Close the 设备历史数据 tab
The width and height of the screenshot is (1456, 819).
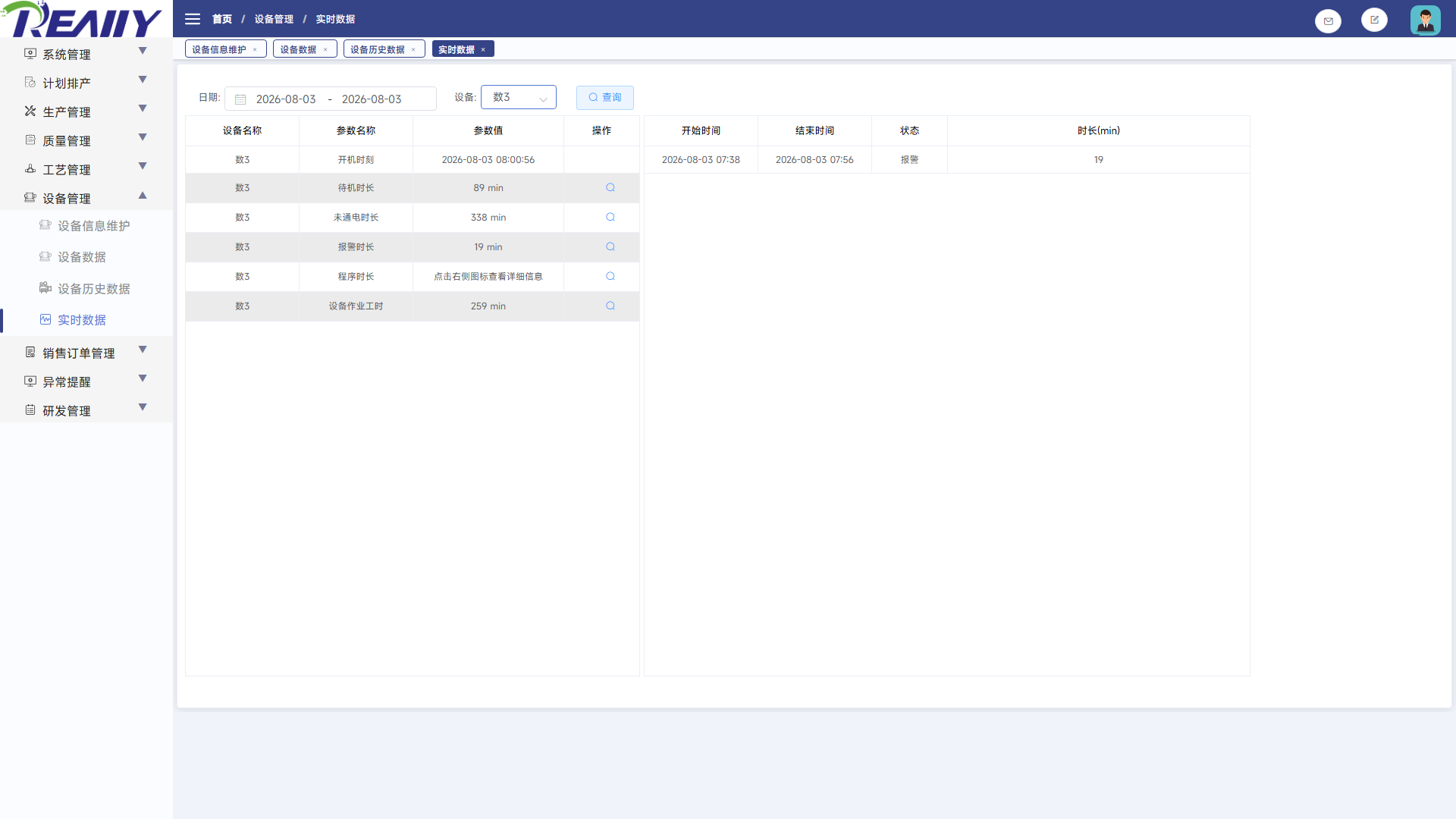pos(413,49)
